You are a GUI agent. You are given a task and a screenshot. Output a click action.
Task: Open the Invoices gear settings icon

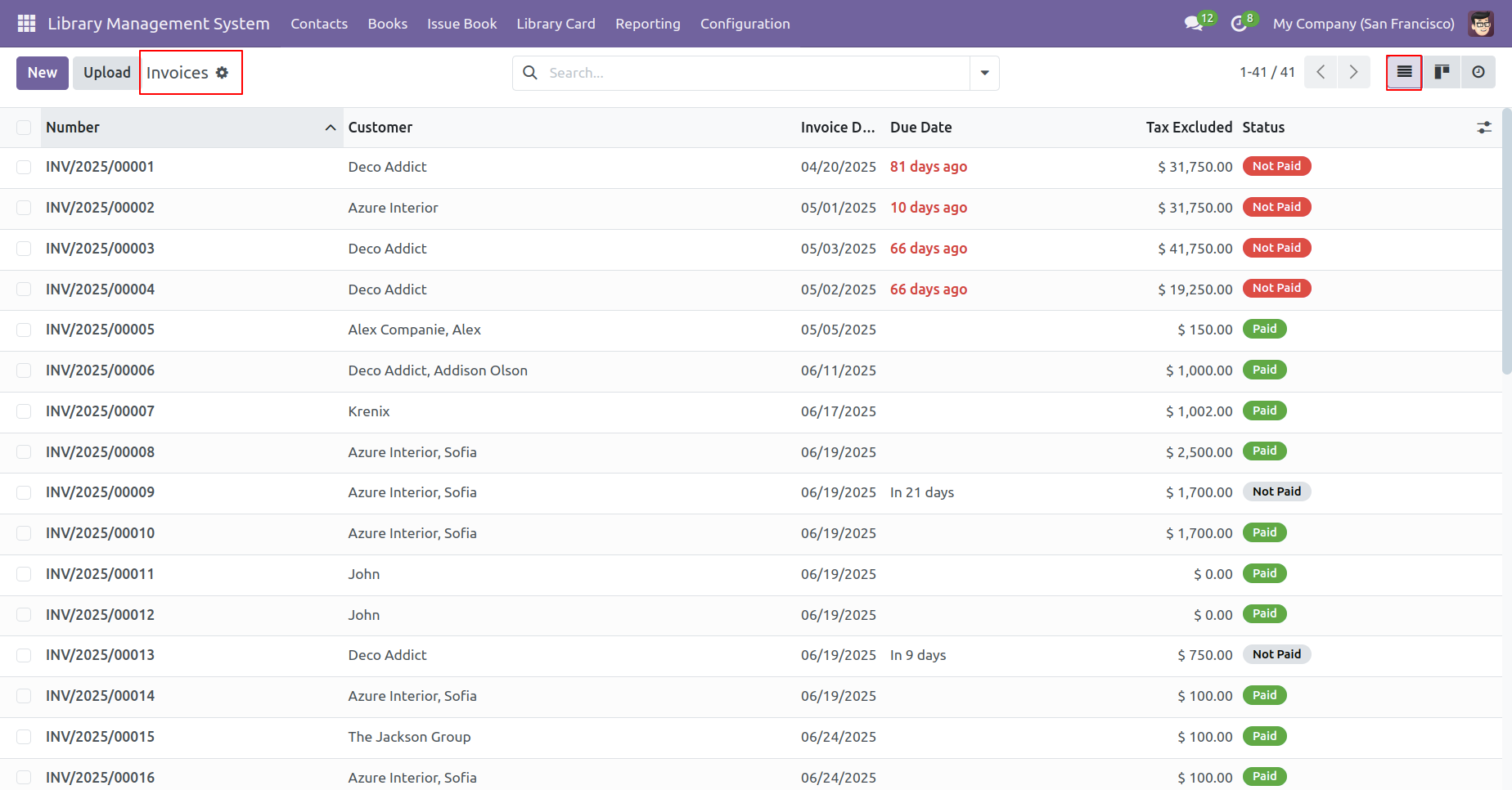point(222,73)
